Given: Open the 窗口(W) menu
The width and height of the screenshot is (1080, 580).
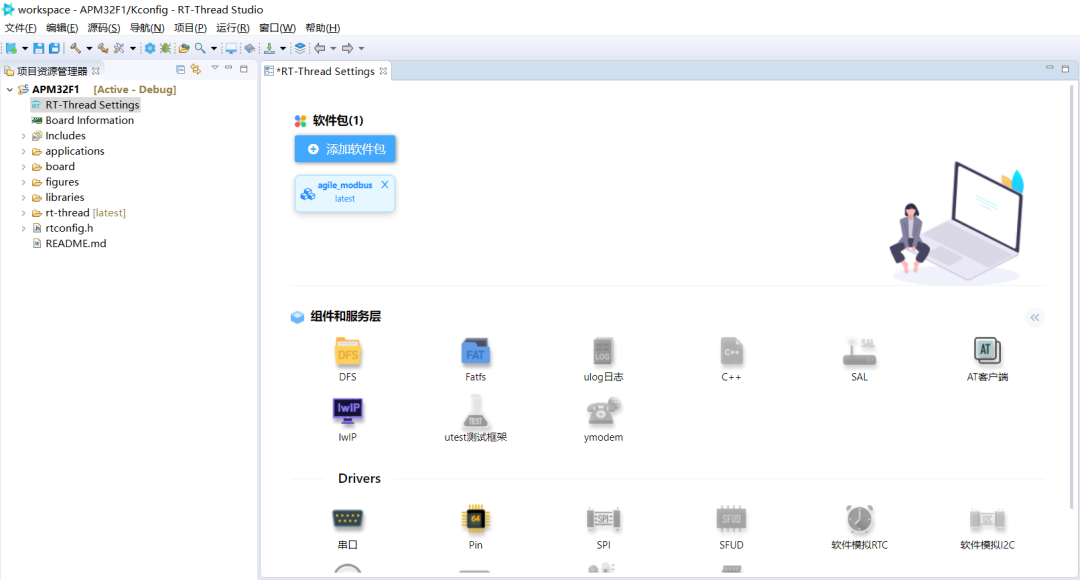Looking at the screenshot, I should coord(277,28).
